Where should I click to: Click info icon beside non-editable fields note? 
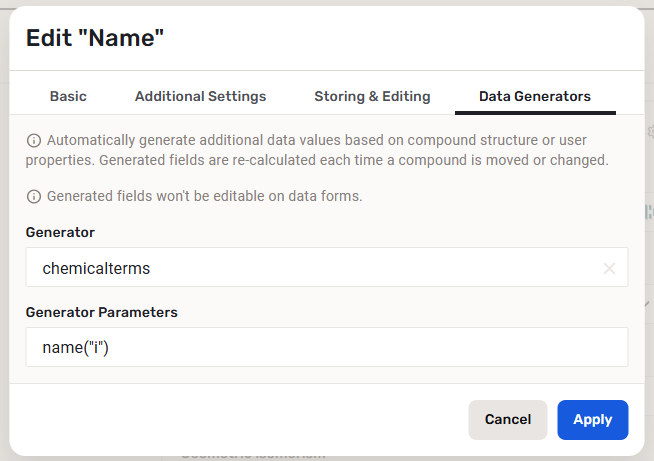34,196
